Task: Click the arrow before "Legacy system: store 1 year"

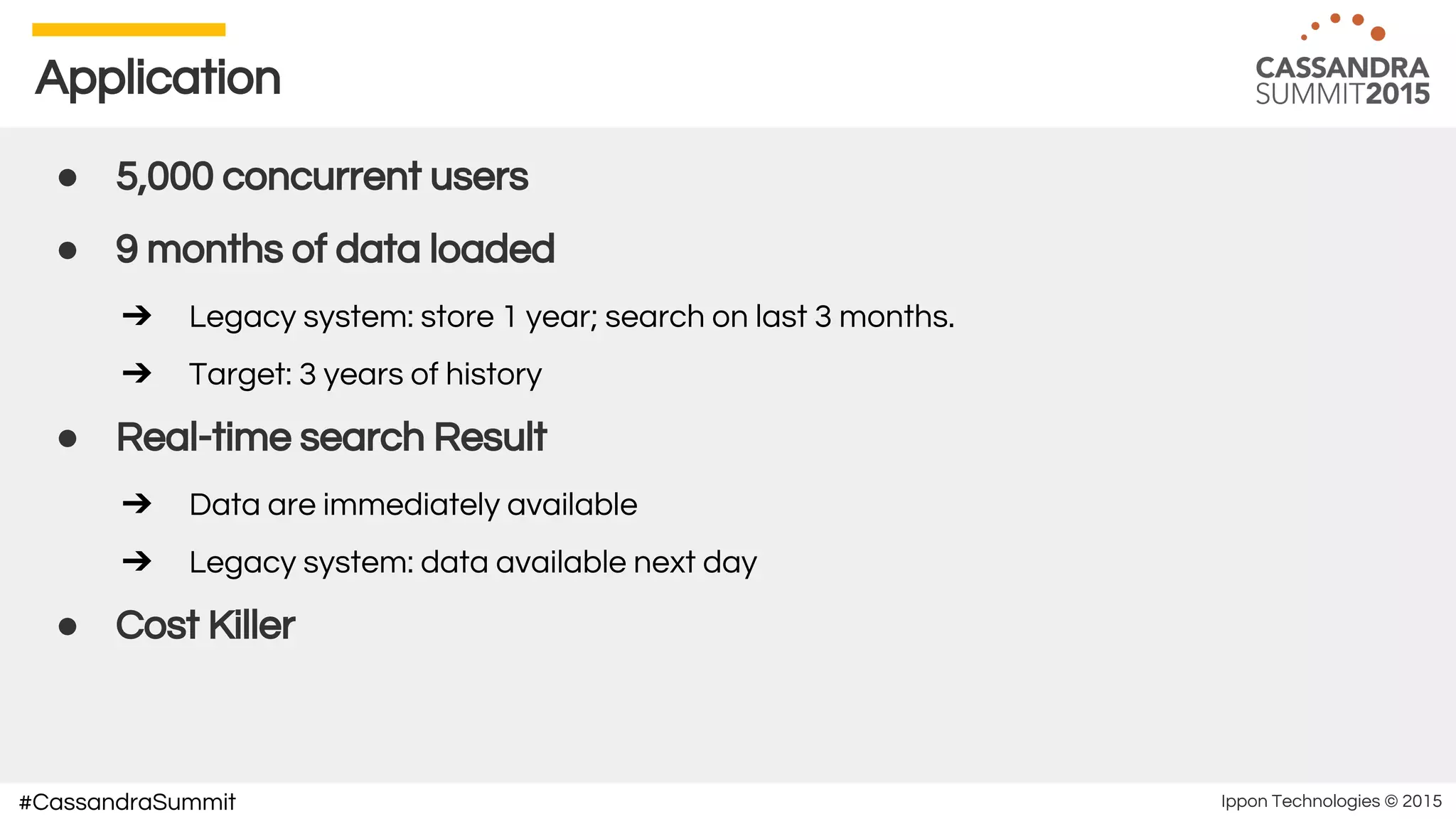Action: click(137, 316)
